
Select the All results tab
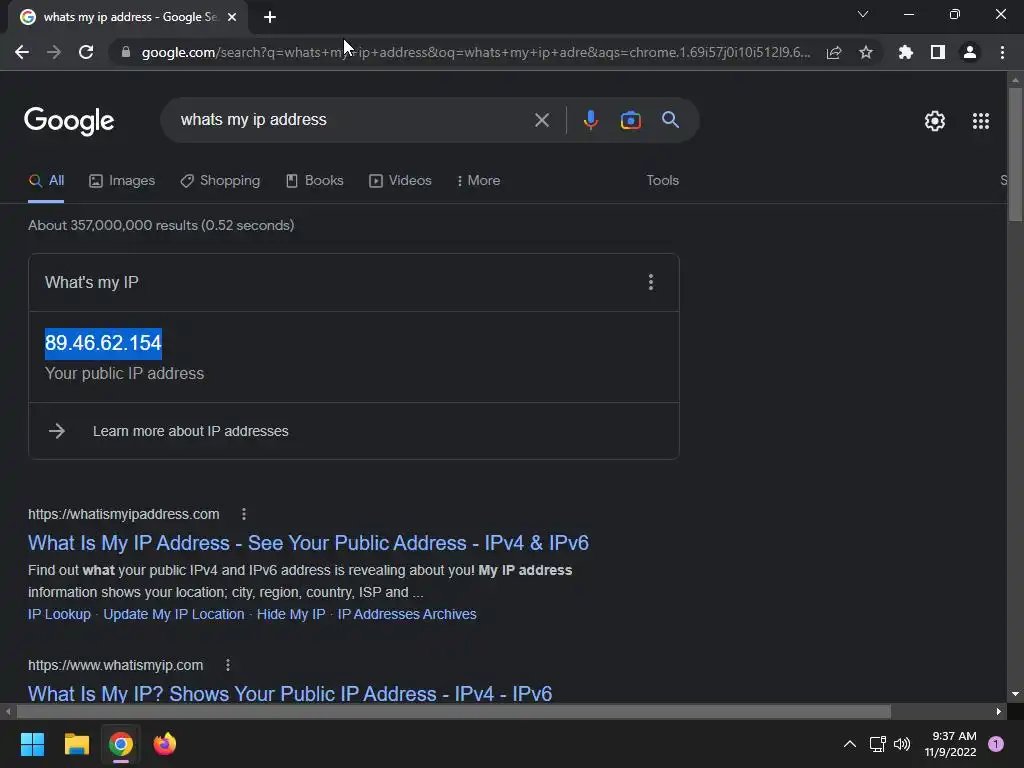pyautogui.click(x=46, y=181)
